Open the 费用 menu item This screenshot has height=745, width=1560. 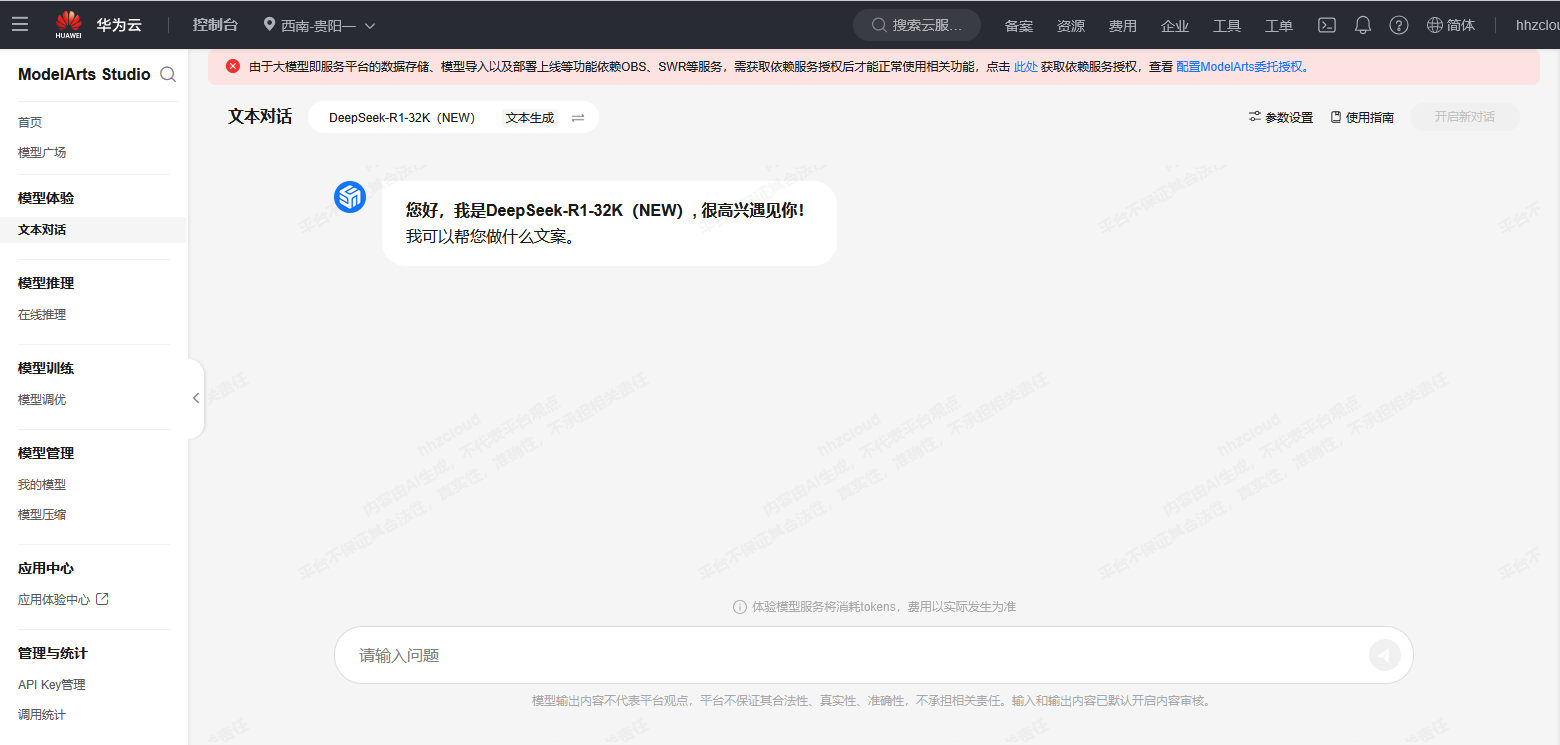[1123, 26]
